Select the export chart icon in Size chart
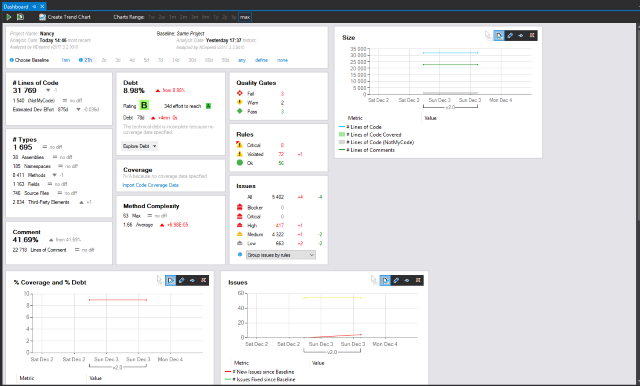Screen dimensions: 640x386 (x=499, y=35)
